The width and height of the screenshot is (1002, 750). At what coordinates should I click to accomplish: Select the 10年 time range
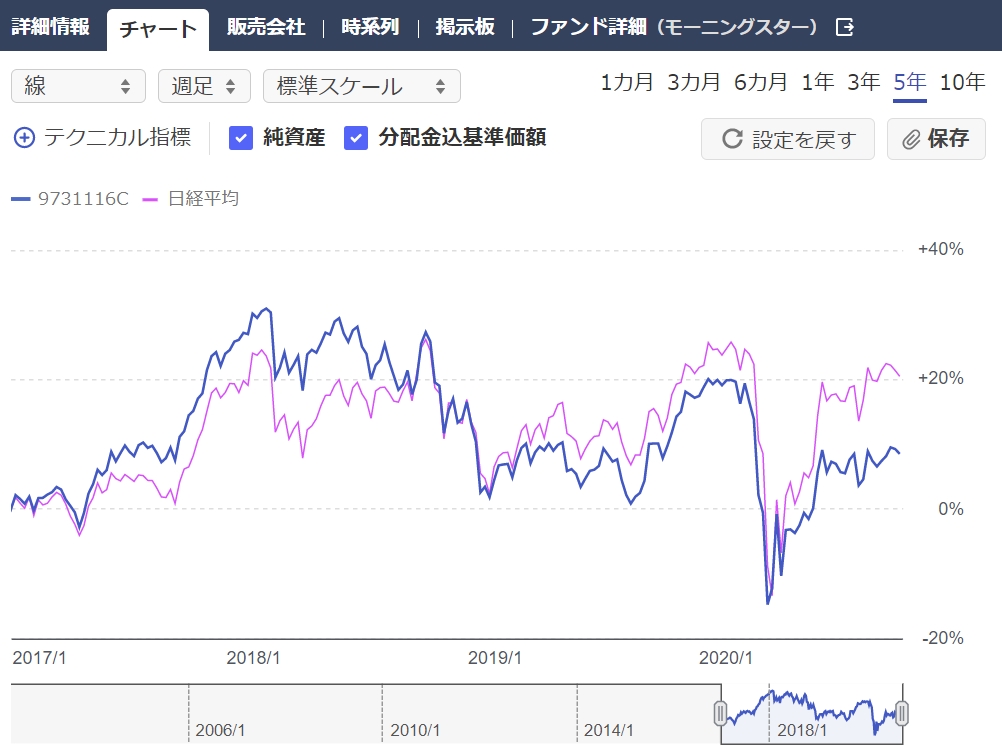pyautogui.click(x=962, y=82)
